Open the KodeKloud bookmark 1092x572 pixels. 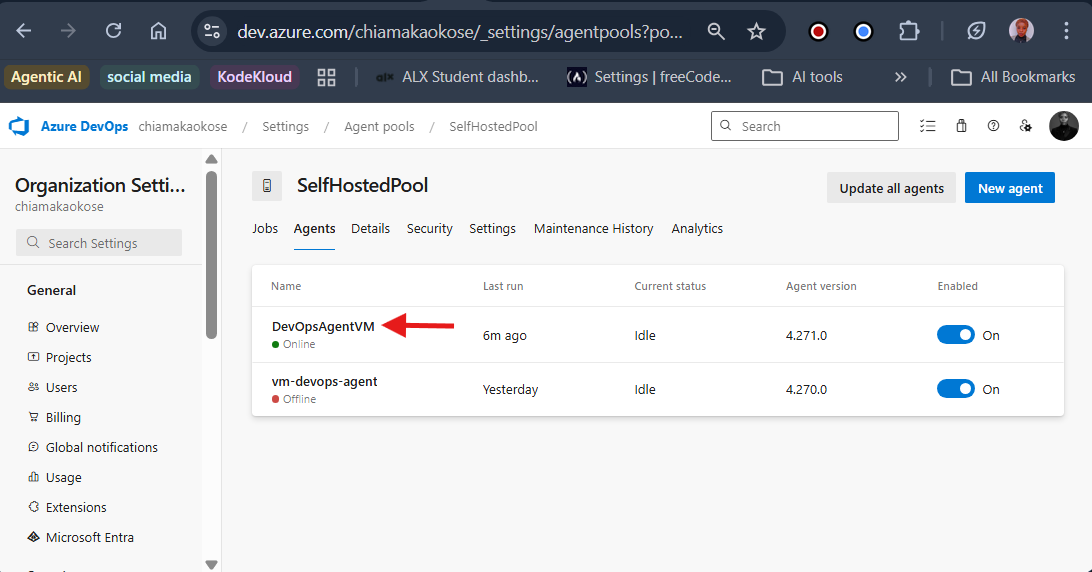pos(254,77)
